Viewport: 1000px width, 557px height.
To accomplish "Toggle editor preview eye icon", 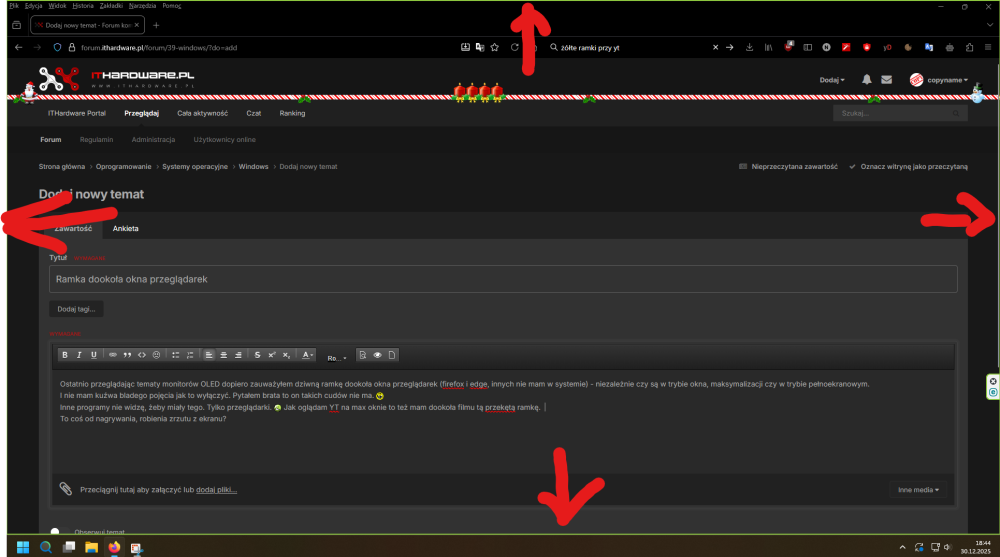I will click(378, 355).
